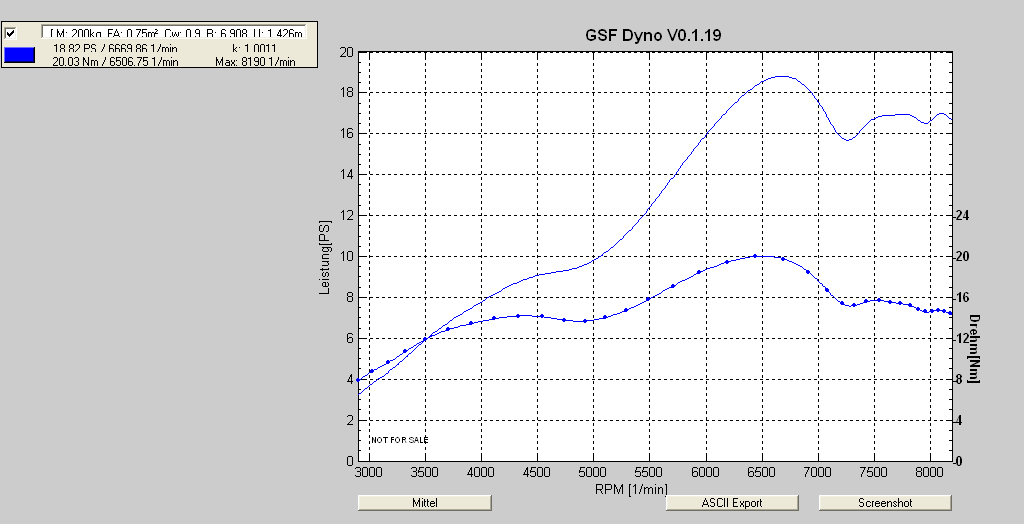Image resolution: width=1024 pixels, height=524 pixels.
Task: Click the highest peak of the power curve
Action: pos(781,76)
